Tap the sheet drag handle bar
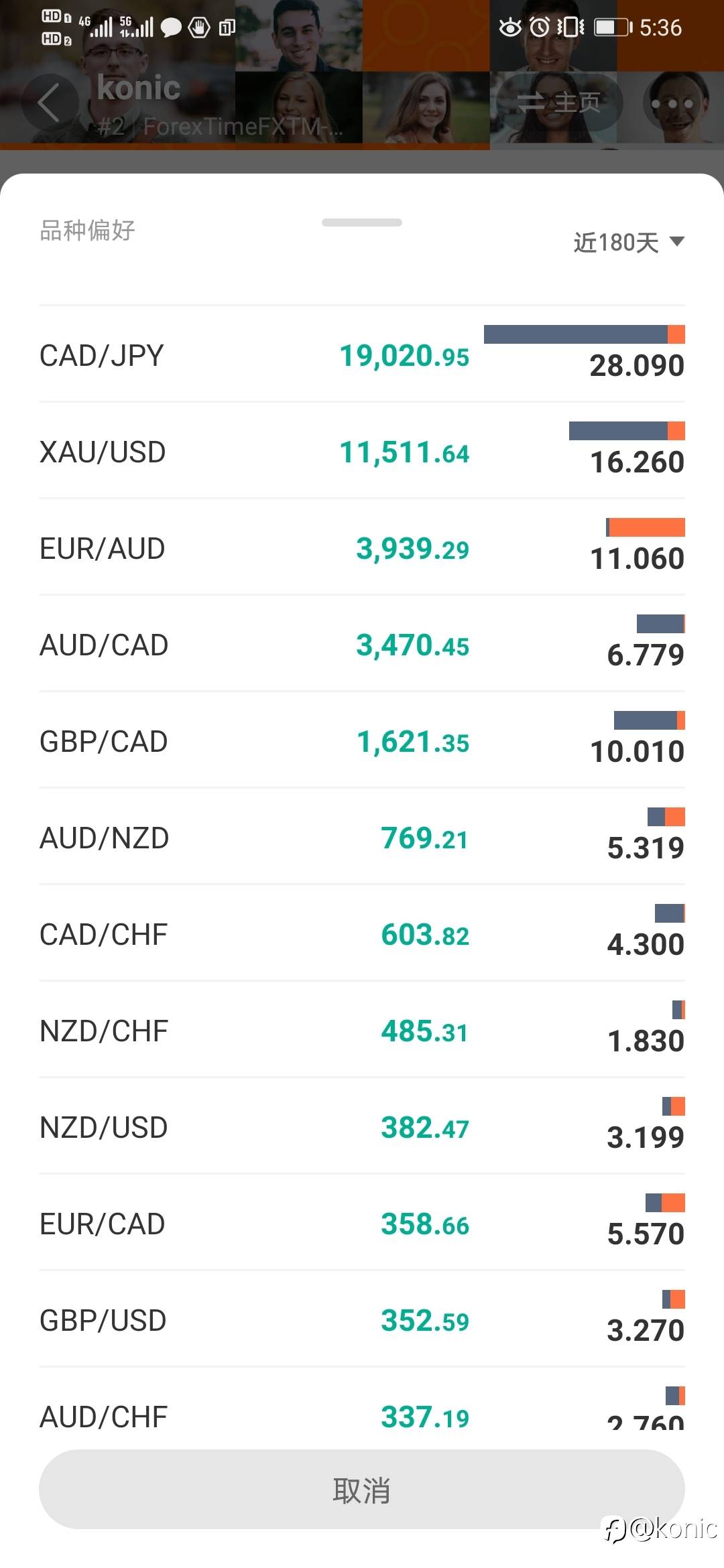724x1568 pixels. tap(362, 222)
